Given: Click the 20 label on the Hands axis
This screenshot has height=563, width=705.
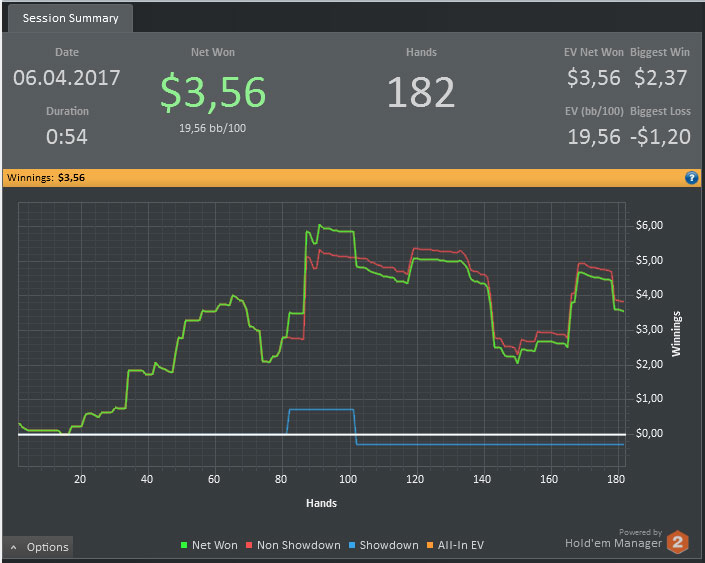Looking at the screenshot, I should tap(80, 479).
